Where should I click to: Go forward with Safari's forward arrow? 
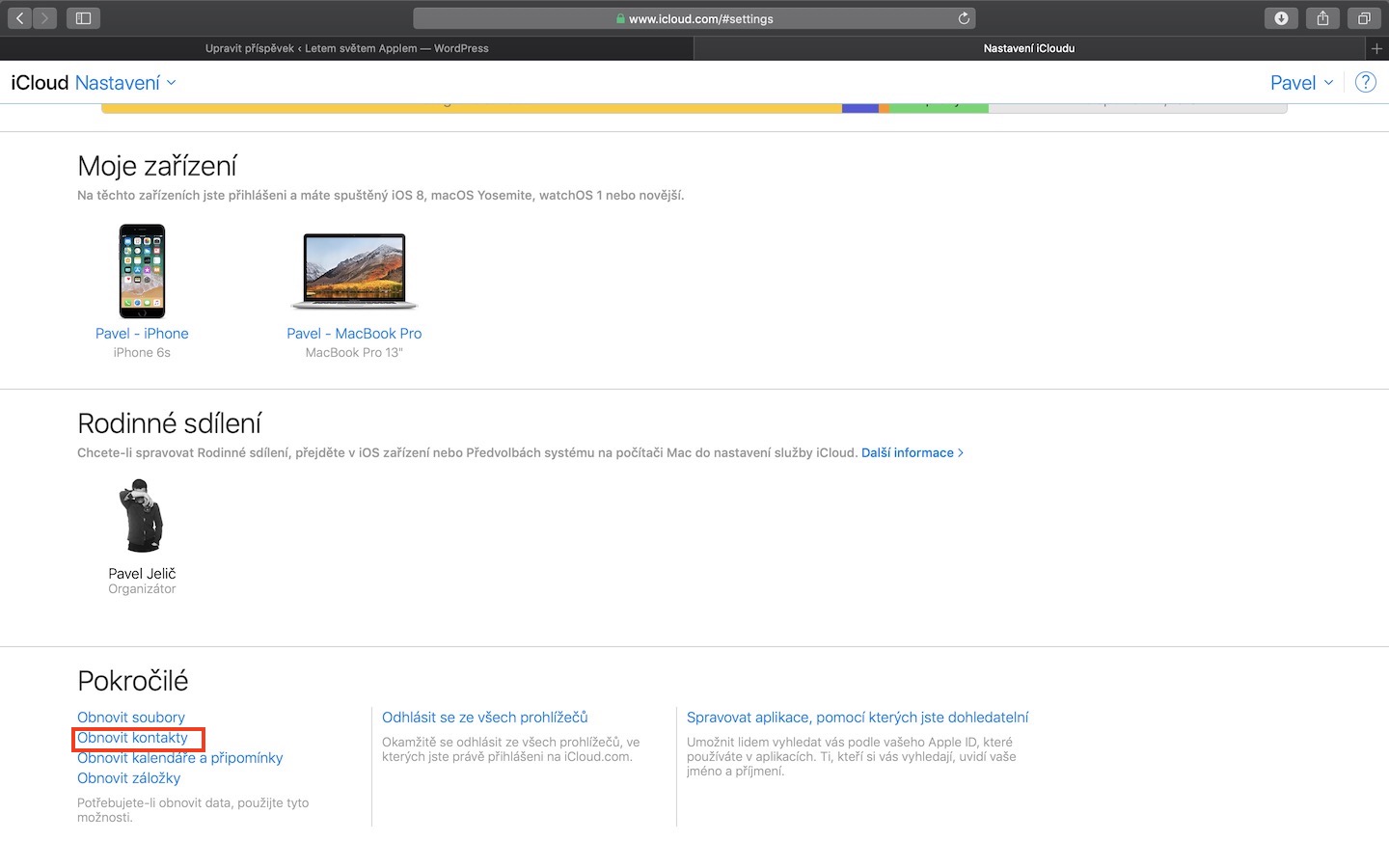[44, 18]
